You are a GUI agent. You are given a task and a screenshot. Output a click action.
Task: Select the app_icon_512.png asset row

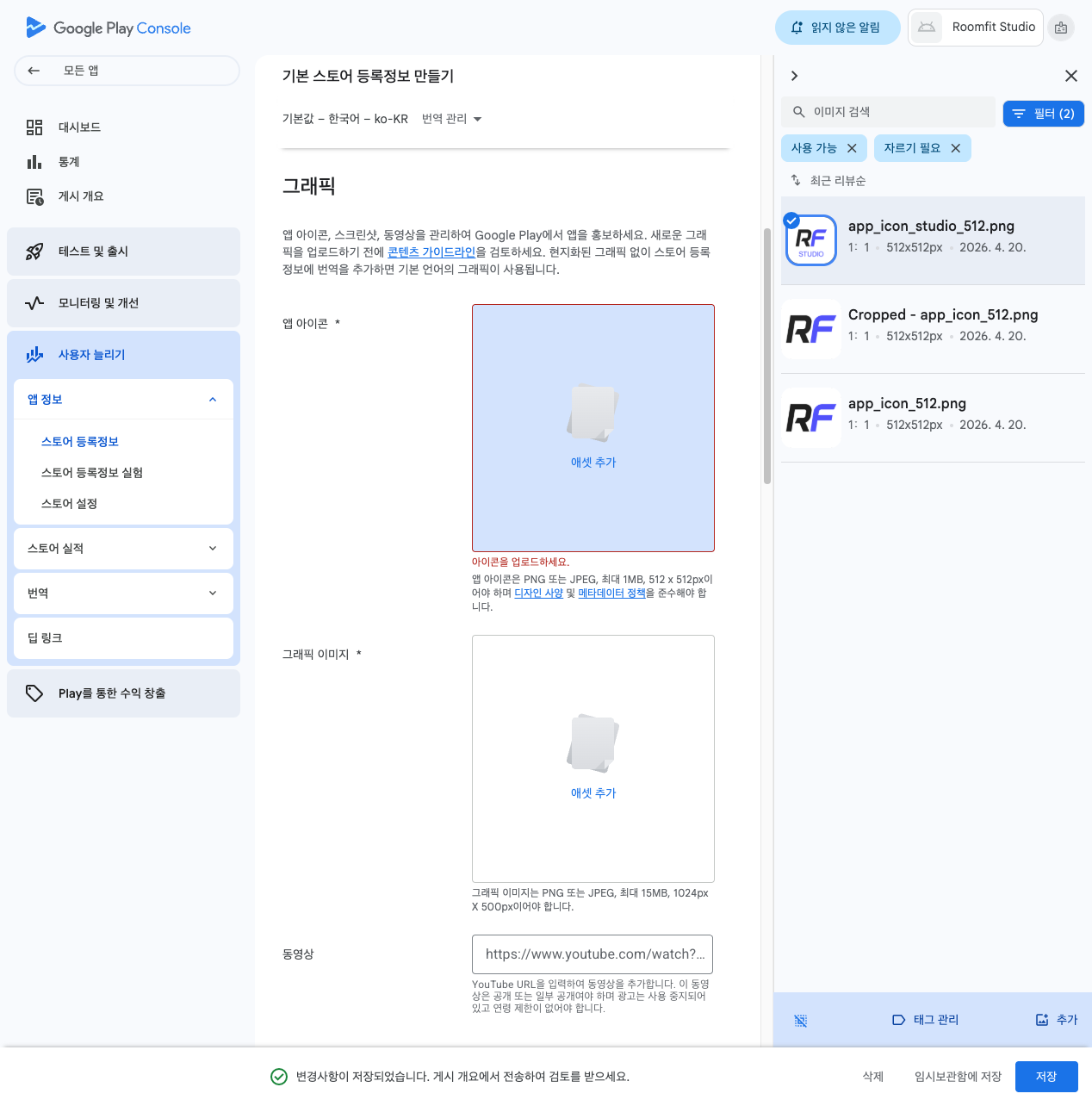(x=933, y=418)
